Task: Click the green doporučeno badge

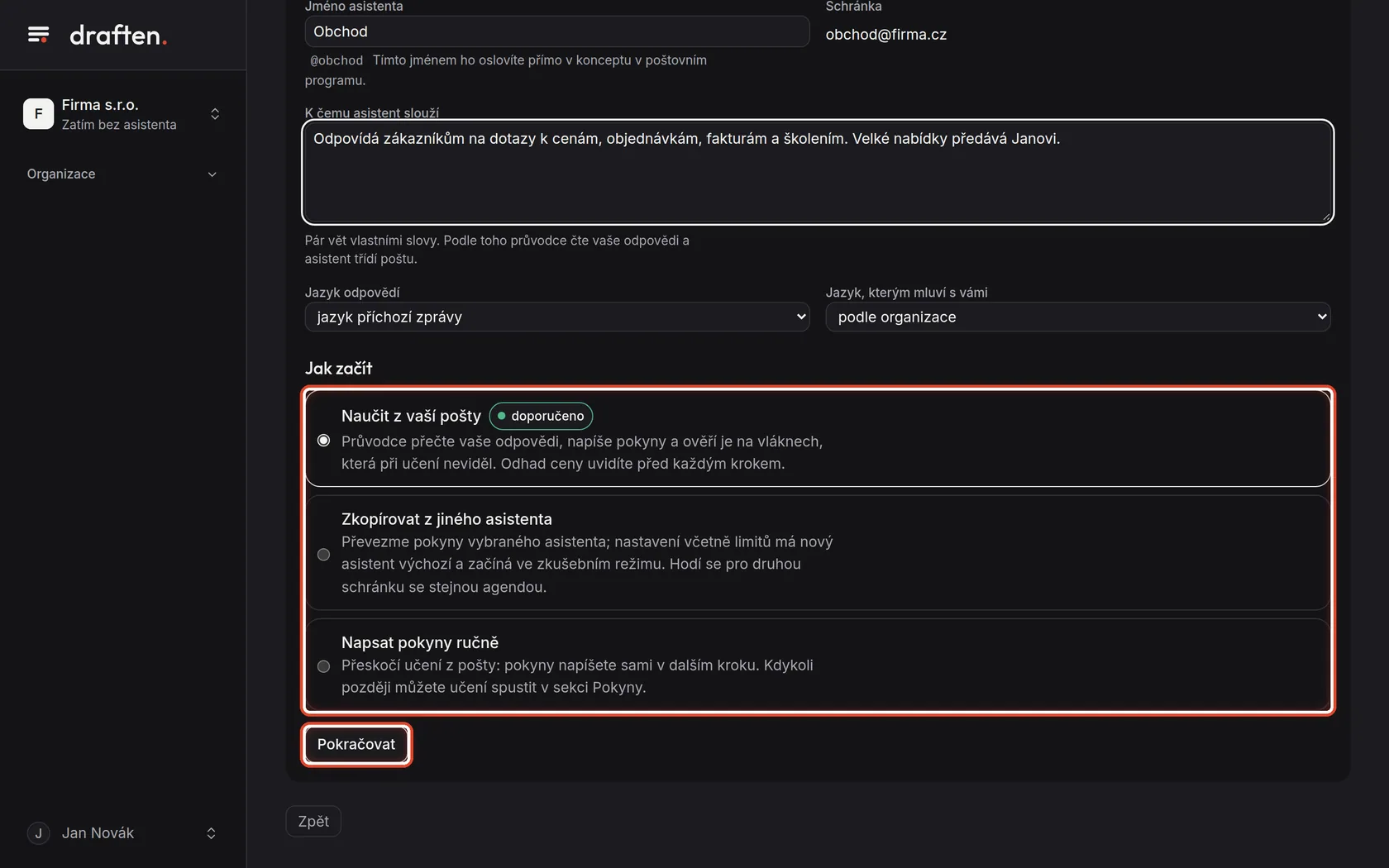Action: pos(541,416)
